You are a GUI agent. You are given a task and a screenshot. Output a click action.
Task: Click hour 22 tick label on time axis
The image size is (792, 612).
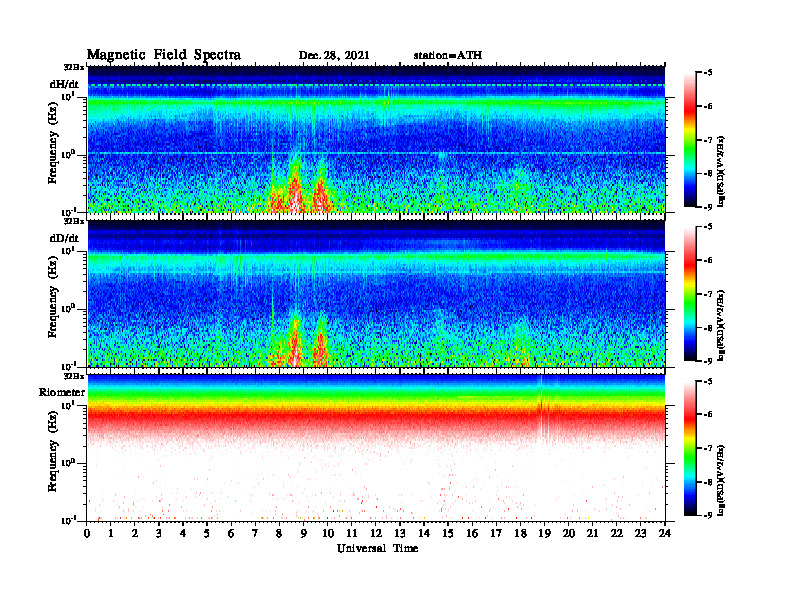[x=617, y=533]
